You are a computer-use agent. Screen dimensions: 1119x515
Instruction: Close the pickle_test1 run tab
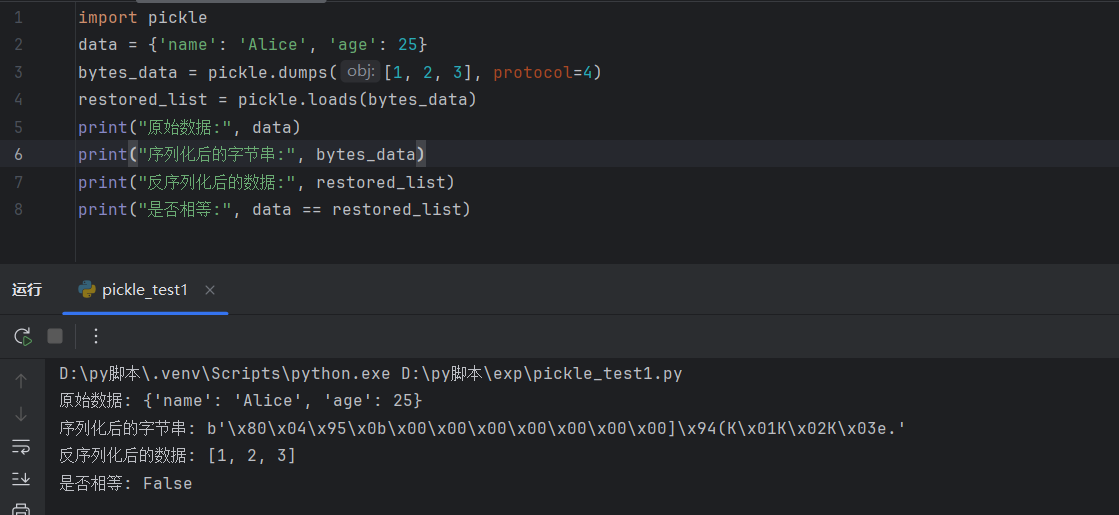(210, 290)
